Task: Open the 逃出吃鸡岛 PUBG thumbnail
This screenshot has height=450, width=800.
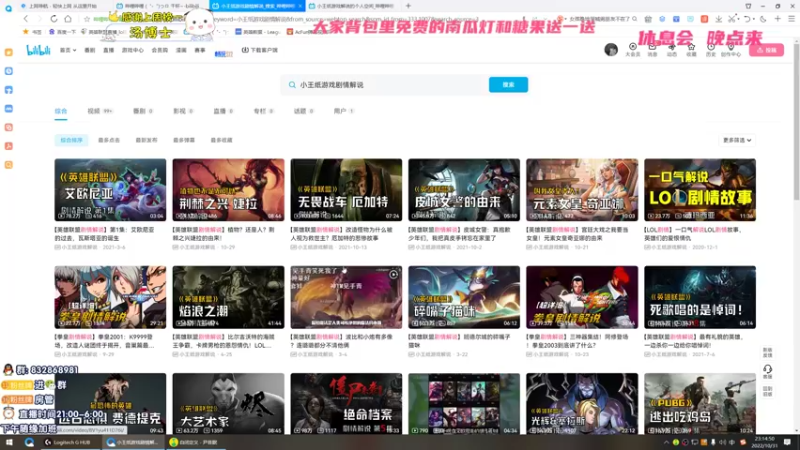Action: [700, 404]
